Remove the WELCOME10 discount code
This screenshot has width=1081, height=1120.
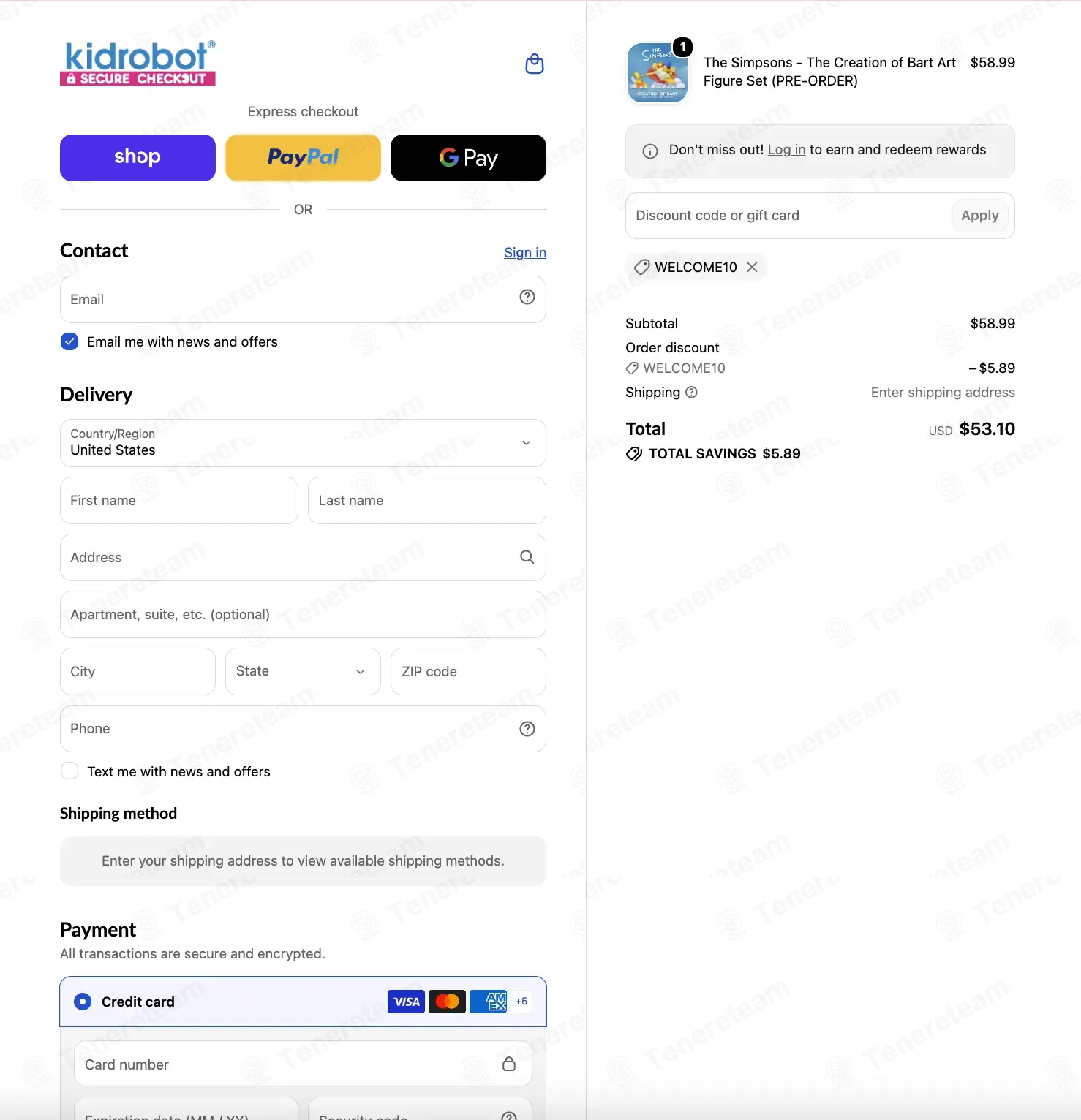pyautogui.click(x=752, y=267)
